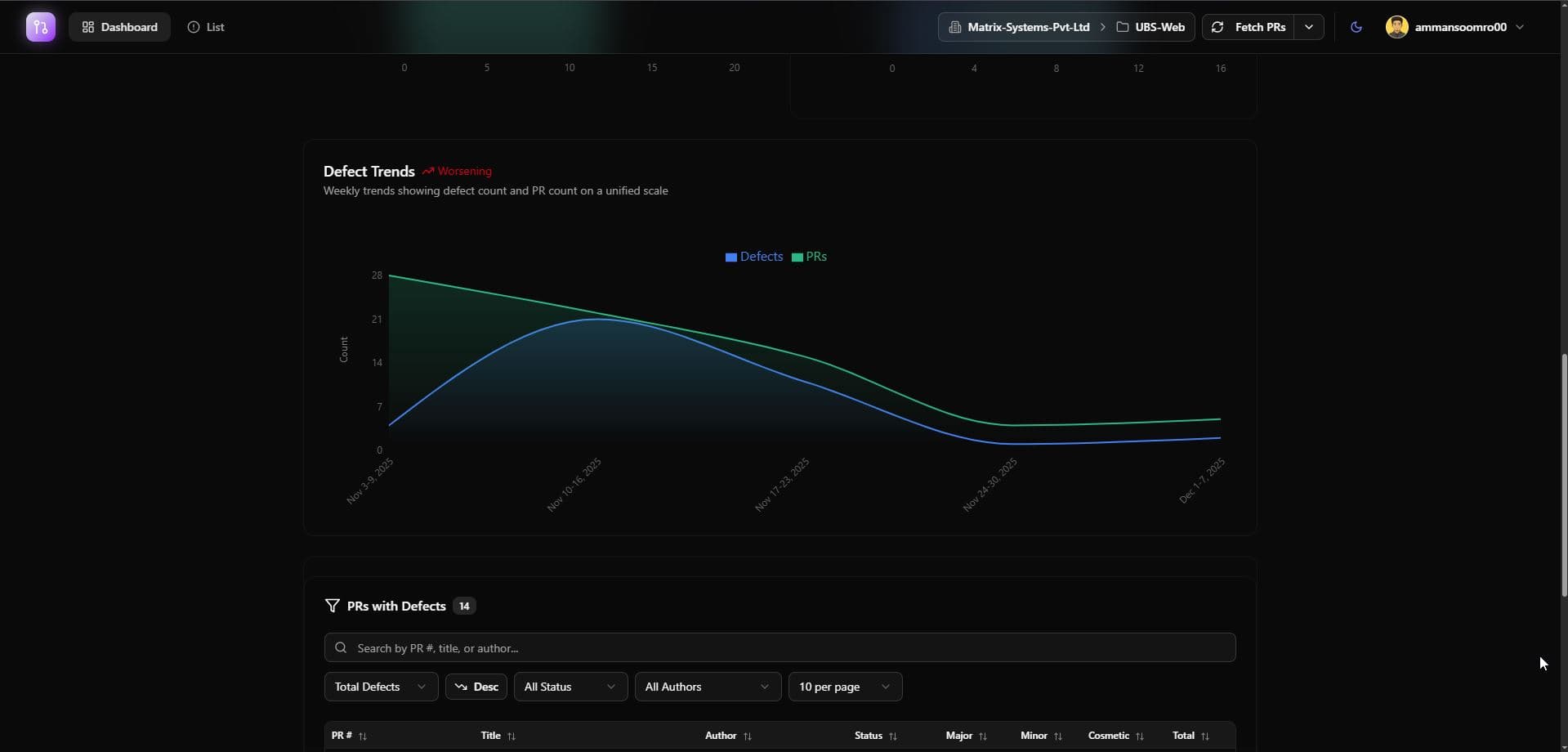Click the search field for PRs

click(780, 647)
